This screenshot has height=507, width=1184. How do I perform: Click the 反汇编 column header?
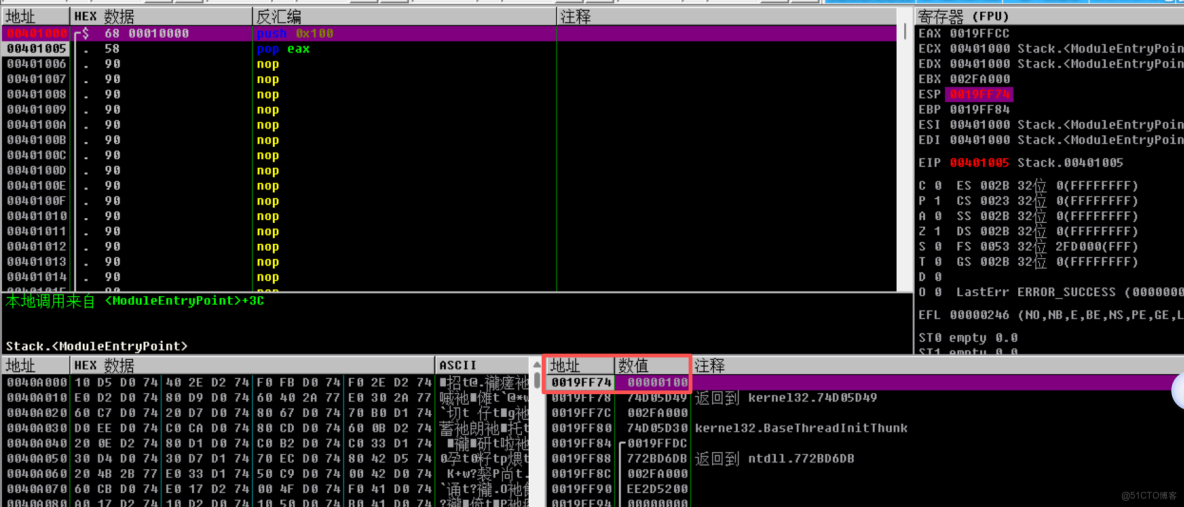pos(405,17)
